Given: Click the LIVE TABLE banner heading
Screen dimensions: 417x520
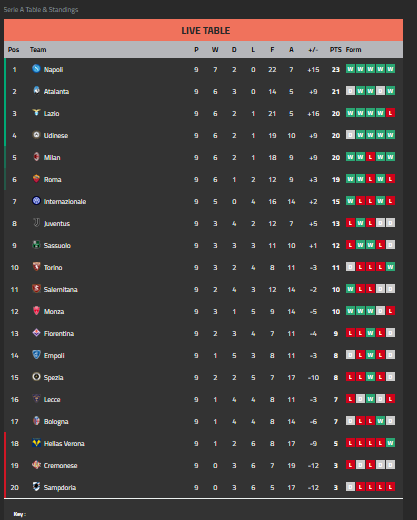Looking at the screenshot, I should 206,31.
